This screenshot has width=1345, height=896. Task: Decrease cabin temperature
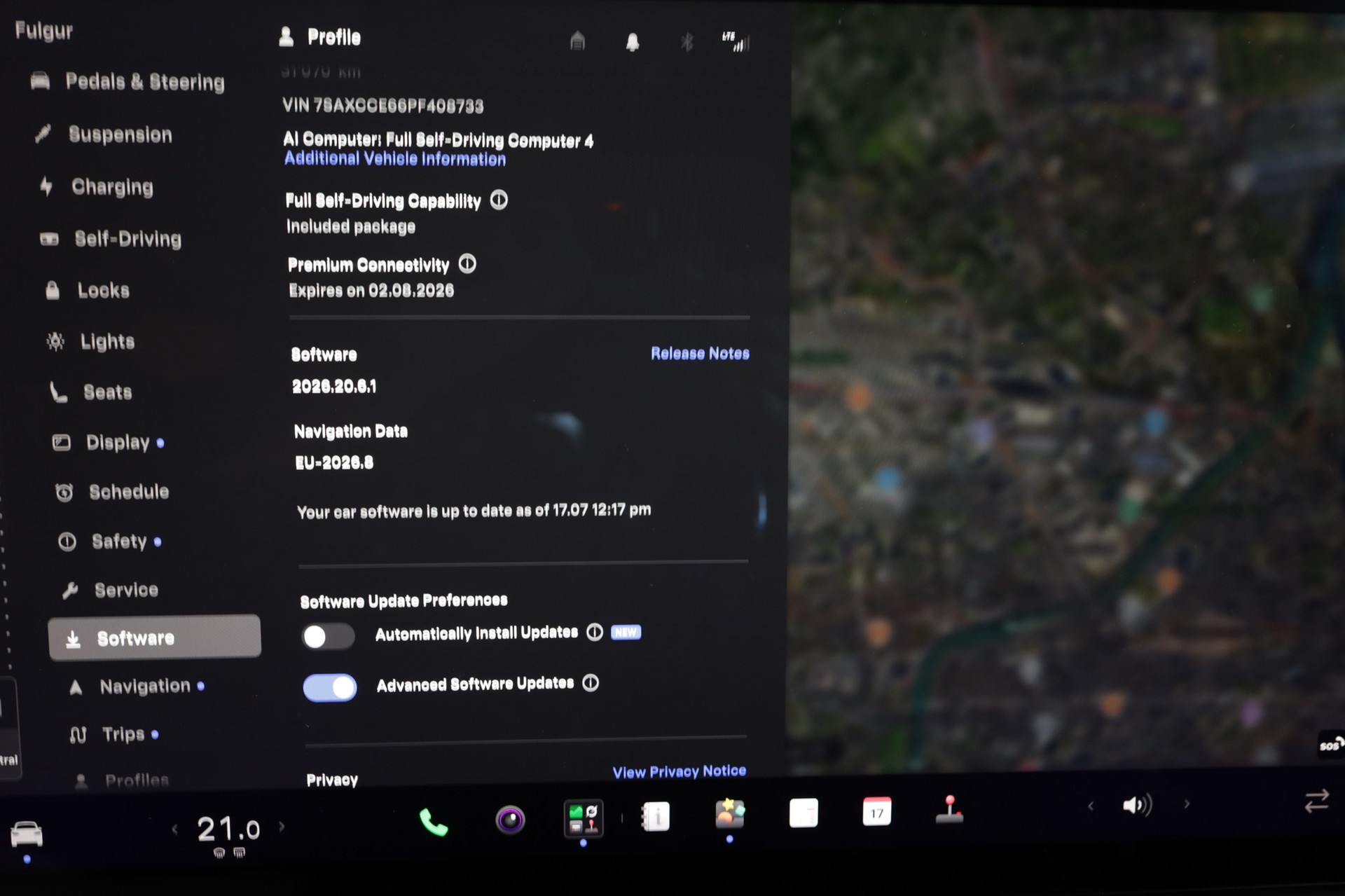tap(174, 829)
